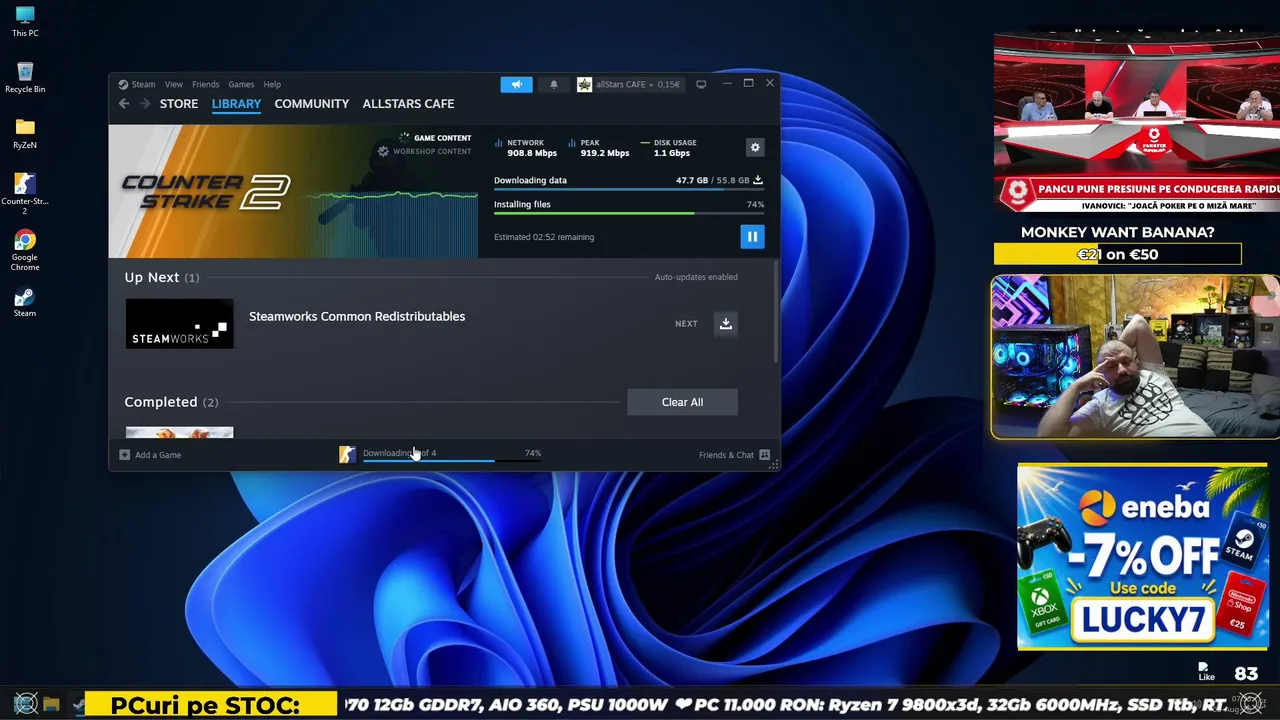1280x720 pixels.
Task: Click the Completed section heading
Action: [x=161, y=402]
